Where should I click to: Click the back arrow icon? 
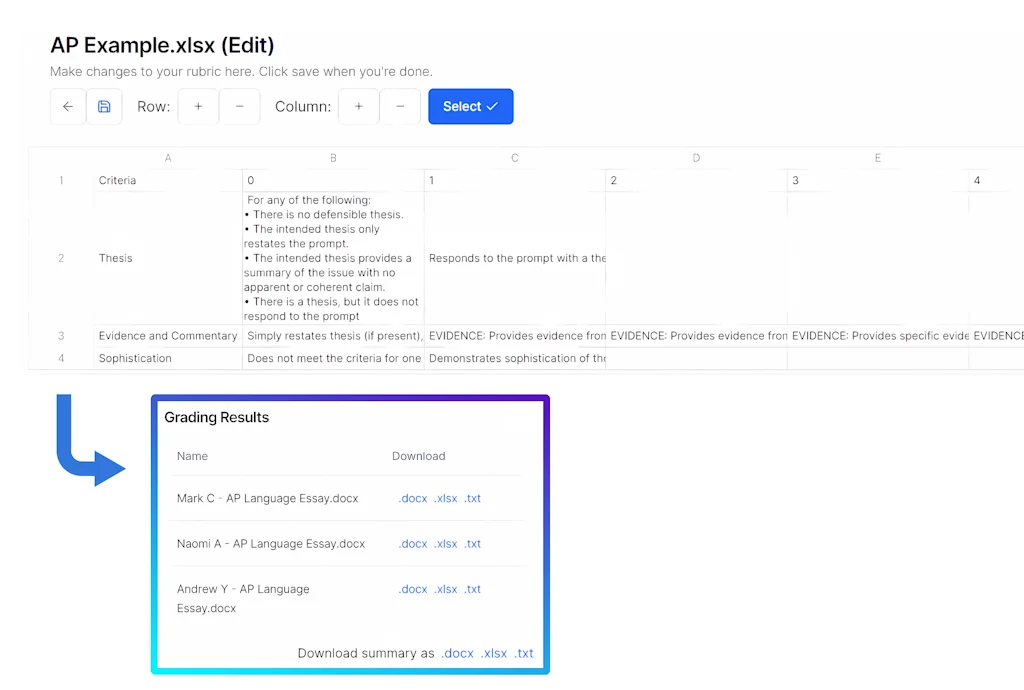[x=67, y=106]
